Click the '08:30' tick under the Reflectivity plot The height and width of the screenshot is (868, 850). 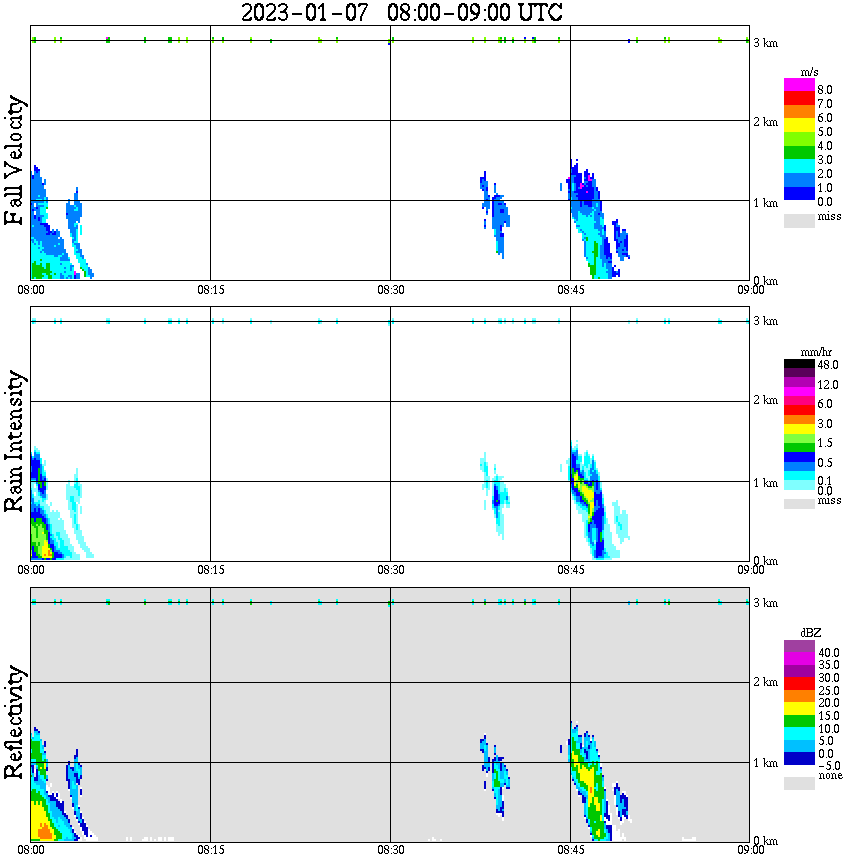tap(391, 849)
